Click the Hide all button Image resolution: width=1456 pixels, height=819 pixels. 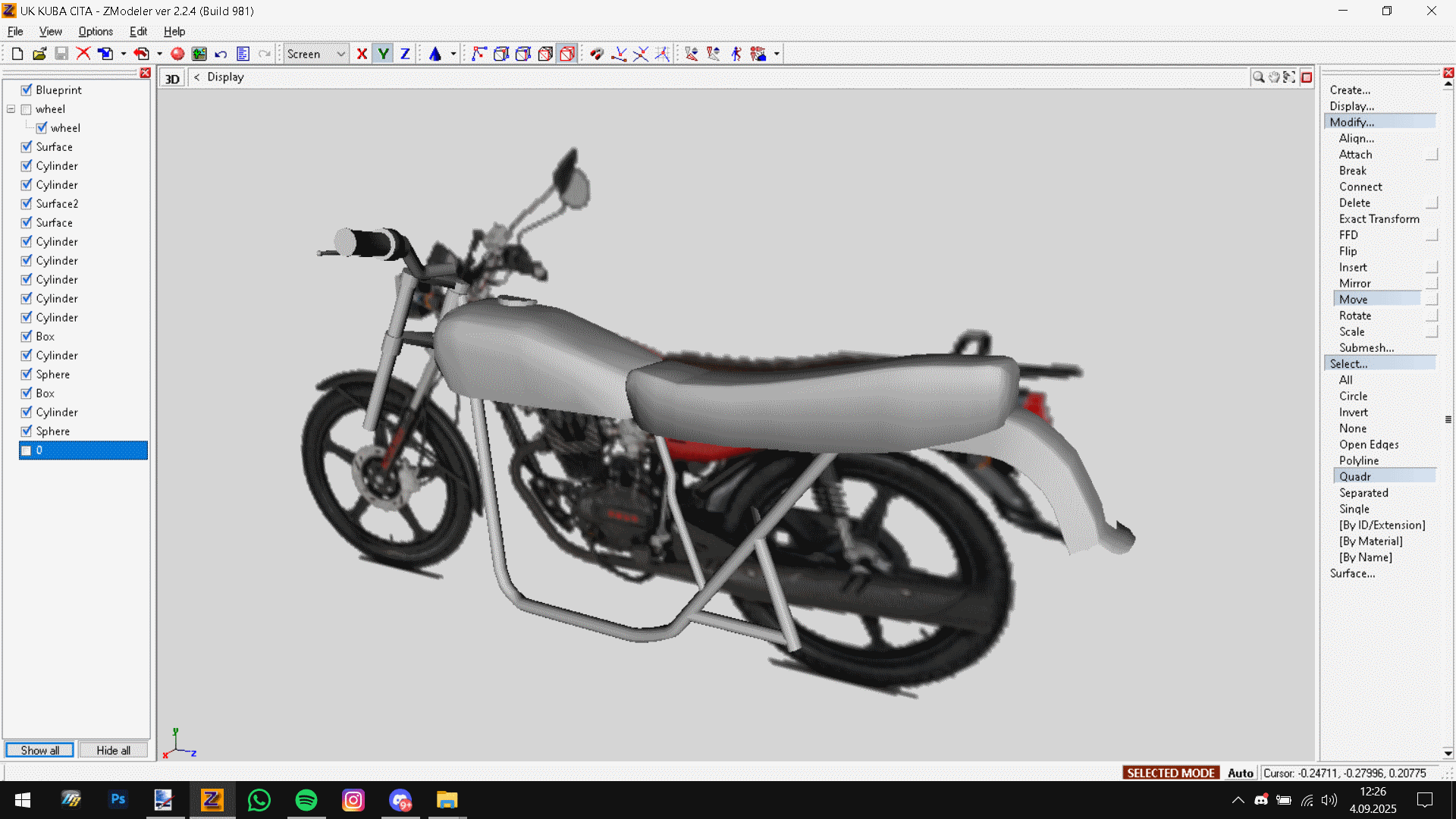tap(113, 750)
